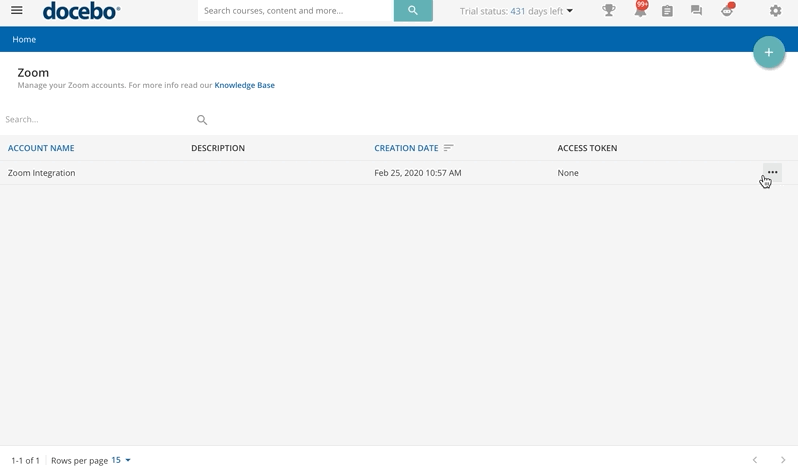Click the account search magnifier icon
This screenshot has width=798, height=470.
point(202,120)
